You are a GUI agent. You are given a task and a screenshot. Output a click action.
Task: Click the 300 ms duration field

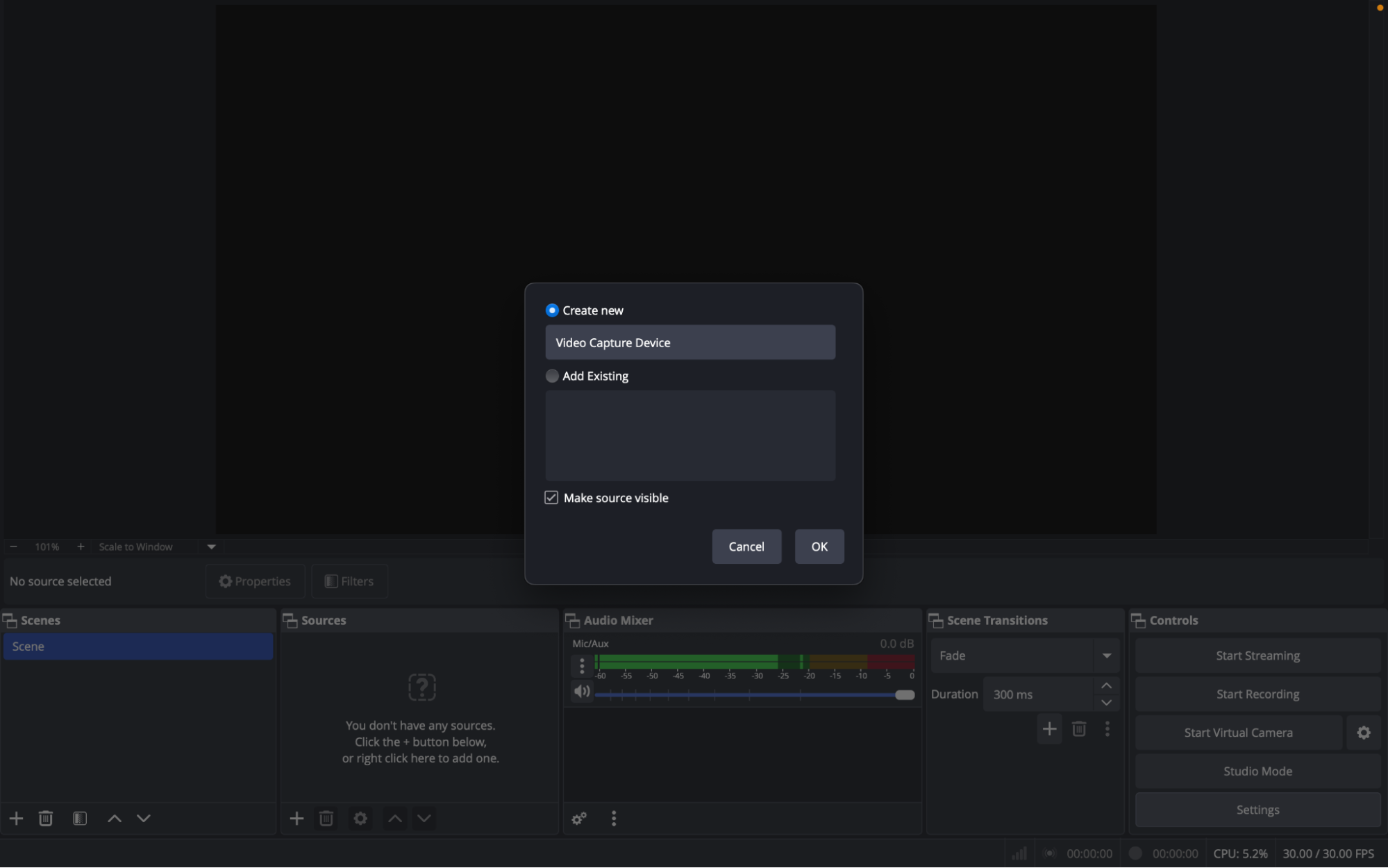pos(1038,694)
